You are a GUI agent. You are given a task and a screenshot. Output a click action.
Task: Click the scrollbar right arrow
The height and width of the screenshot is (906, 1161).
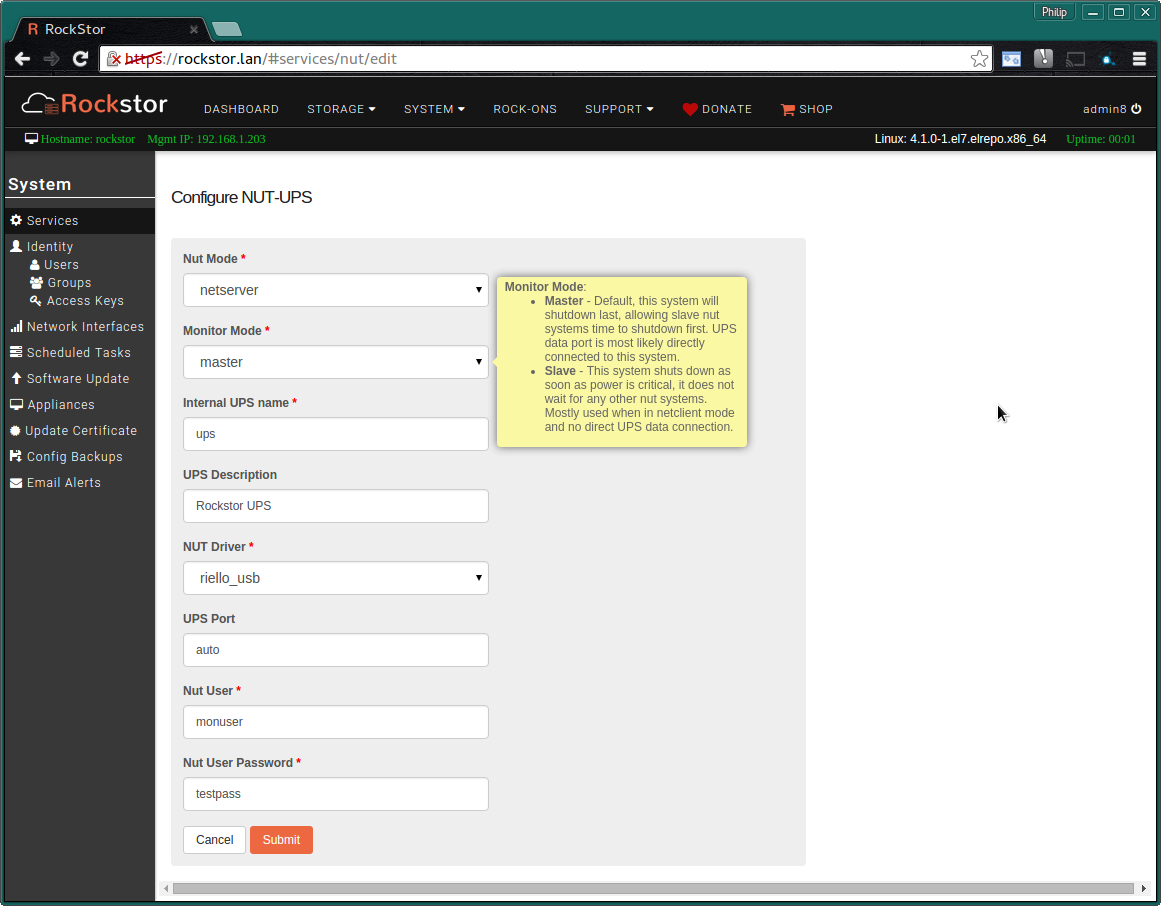coord(1143,888)
